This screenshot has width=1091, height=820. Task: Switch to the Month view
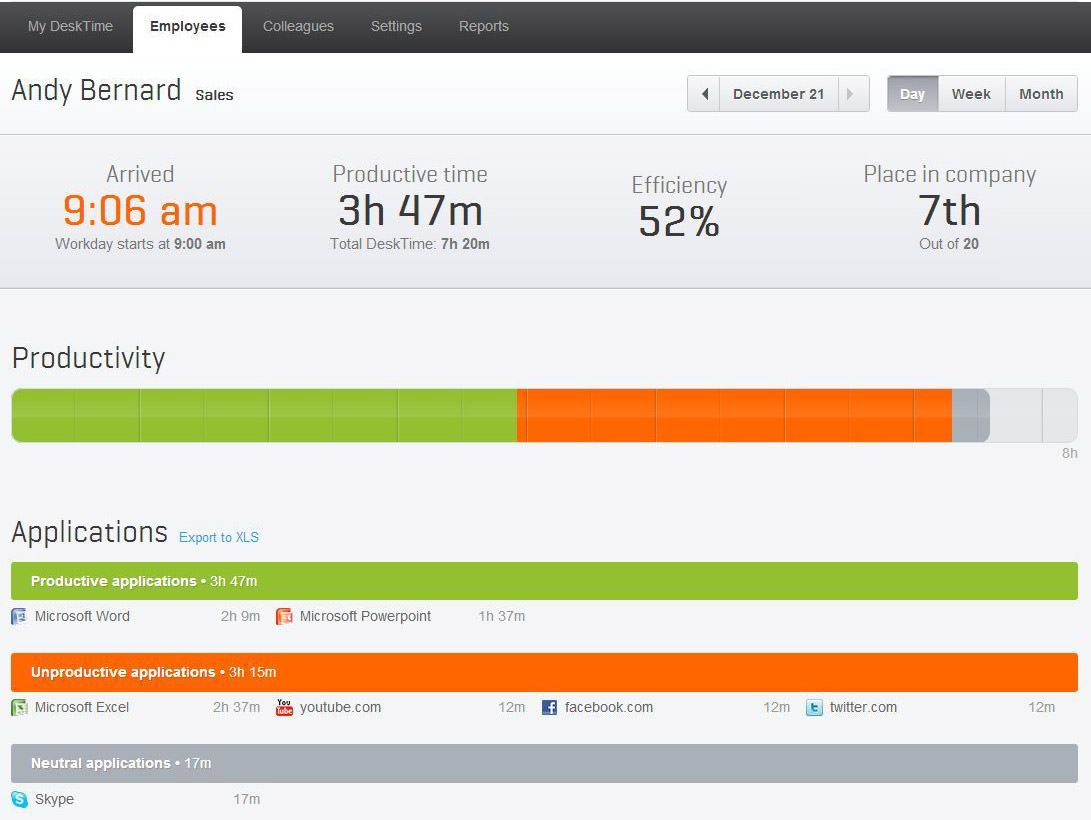tap(1040, 94)
